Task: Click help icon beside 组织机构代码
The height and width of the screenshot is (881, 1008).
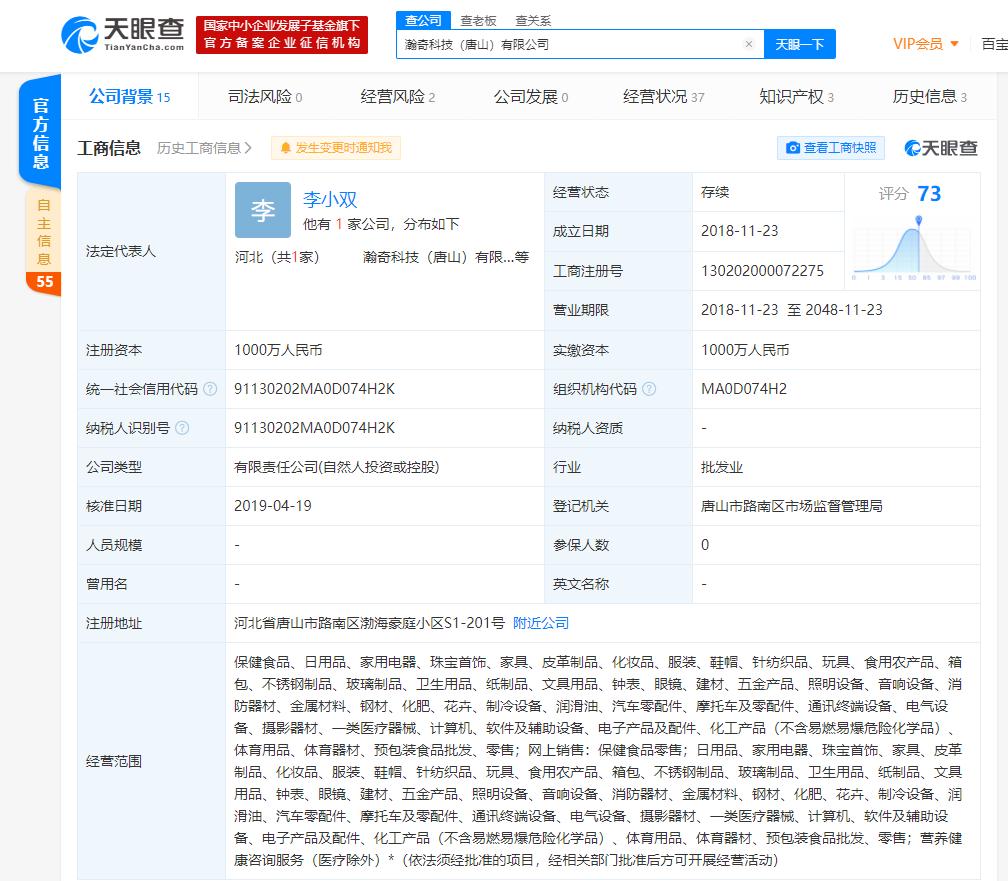Action: pos(649,389)
